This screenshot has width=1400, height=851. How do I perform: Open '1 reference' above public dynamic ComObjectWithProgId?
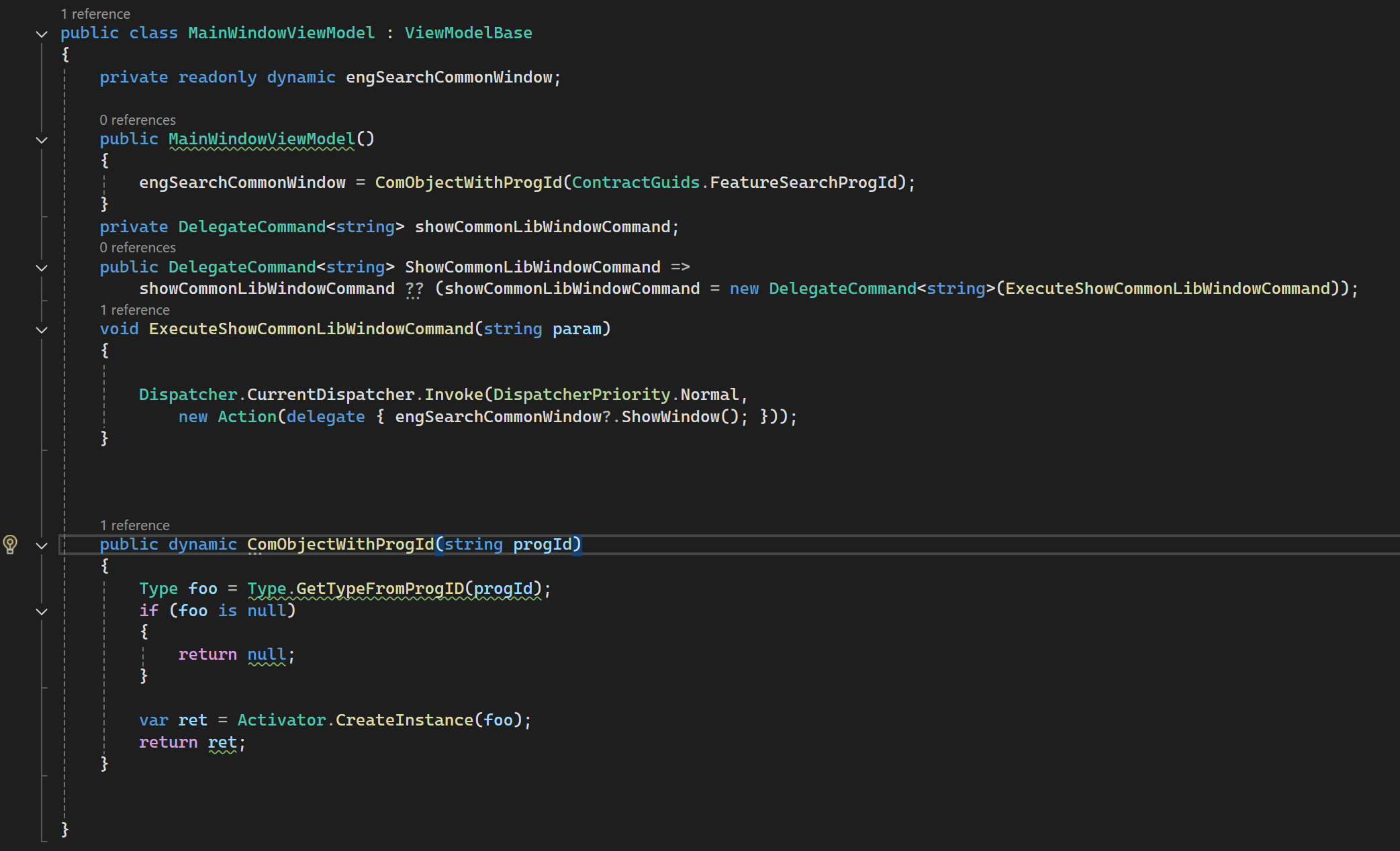[134, 525]
